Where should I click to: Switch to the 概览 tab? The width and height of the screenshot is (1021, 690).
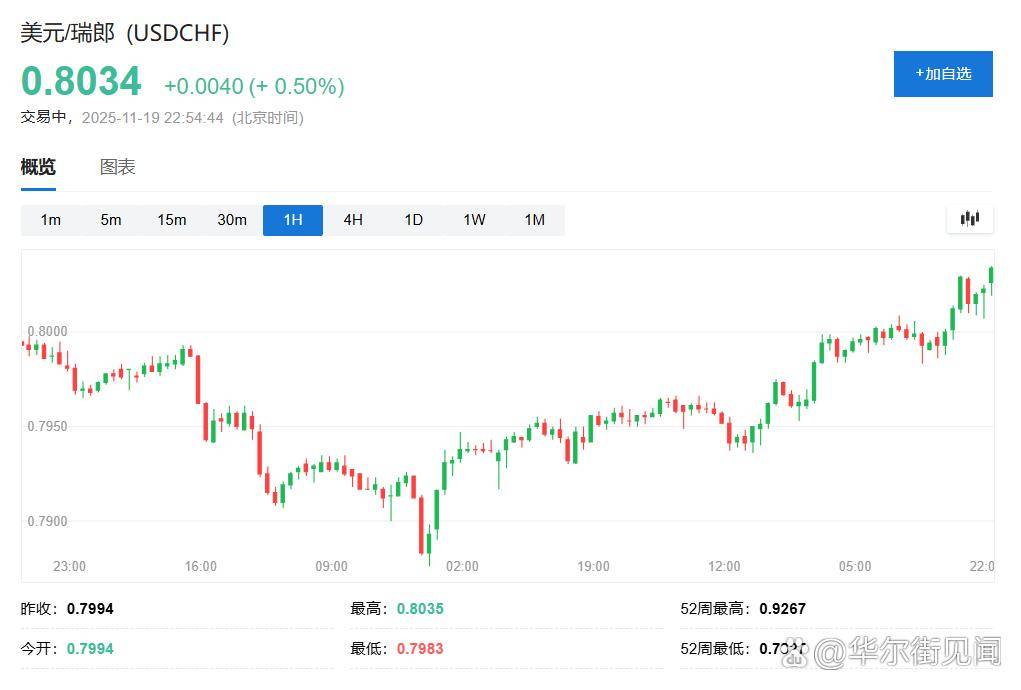[38, 167]
